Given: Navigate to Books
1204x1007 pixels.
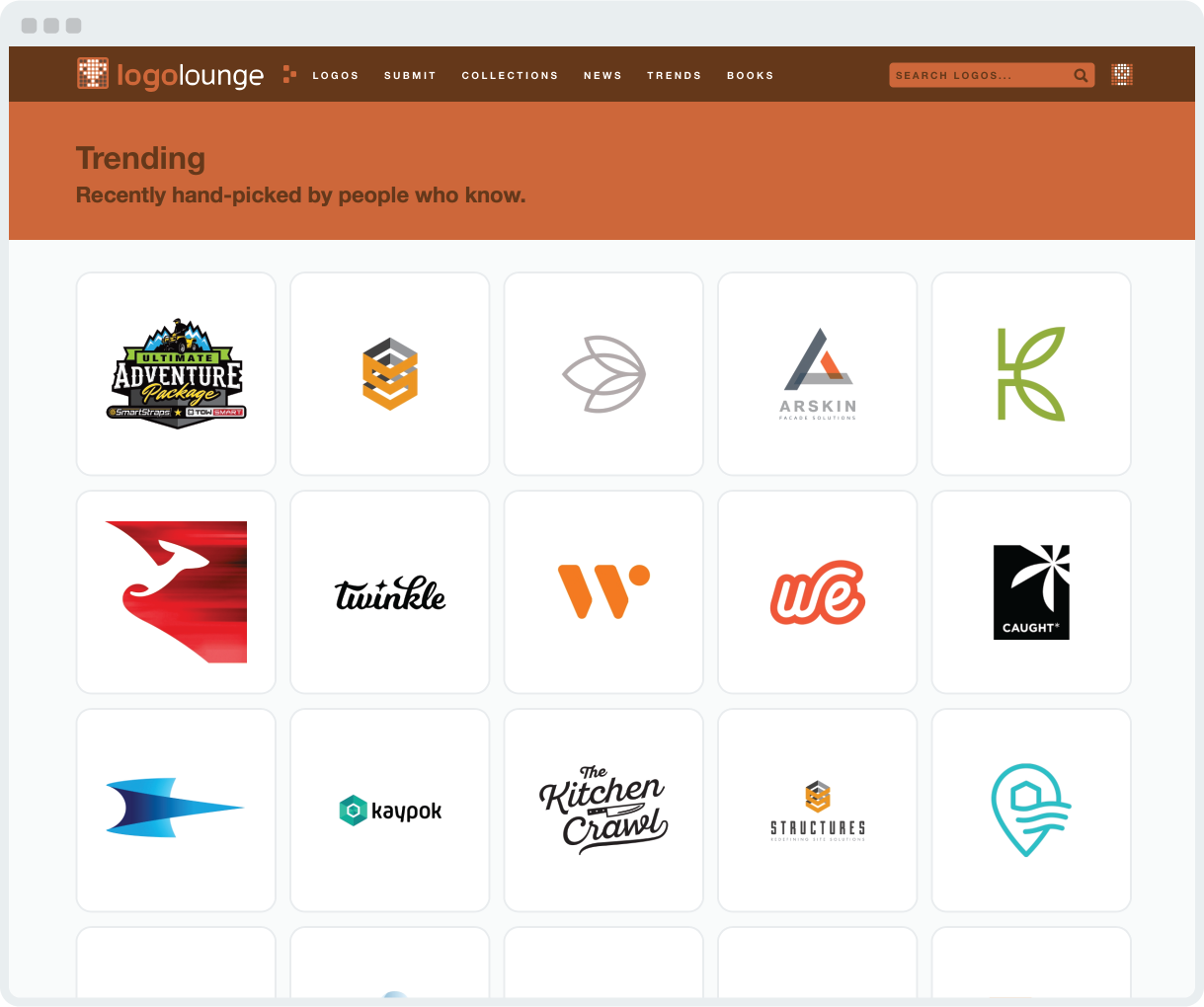Looking at the screenshot, I should (750, 75).
